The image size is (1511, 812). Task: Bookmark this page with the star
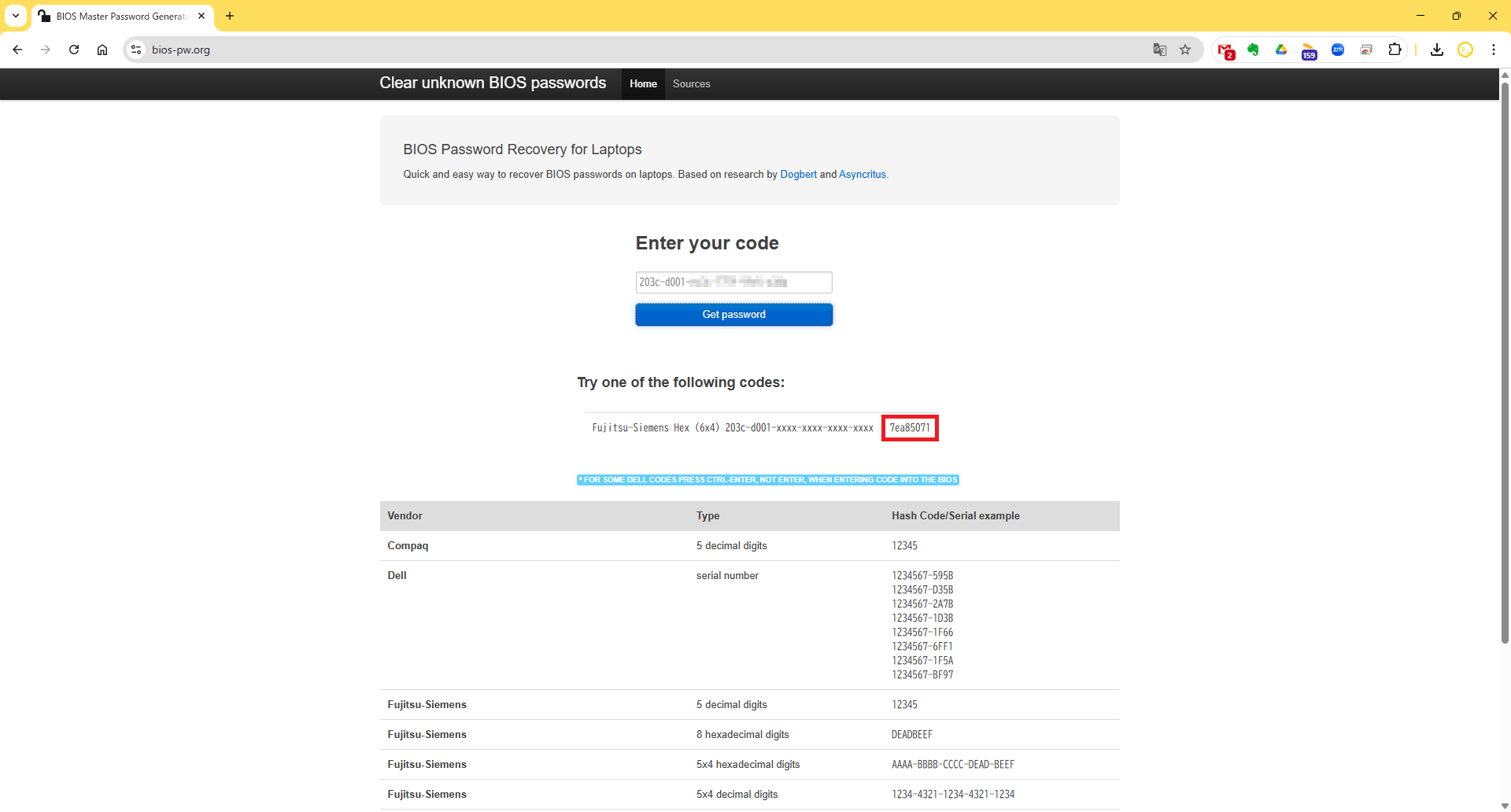[1185, 50]
